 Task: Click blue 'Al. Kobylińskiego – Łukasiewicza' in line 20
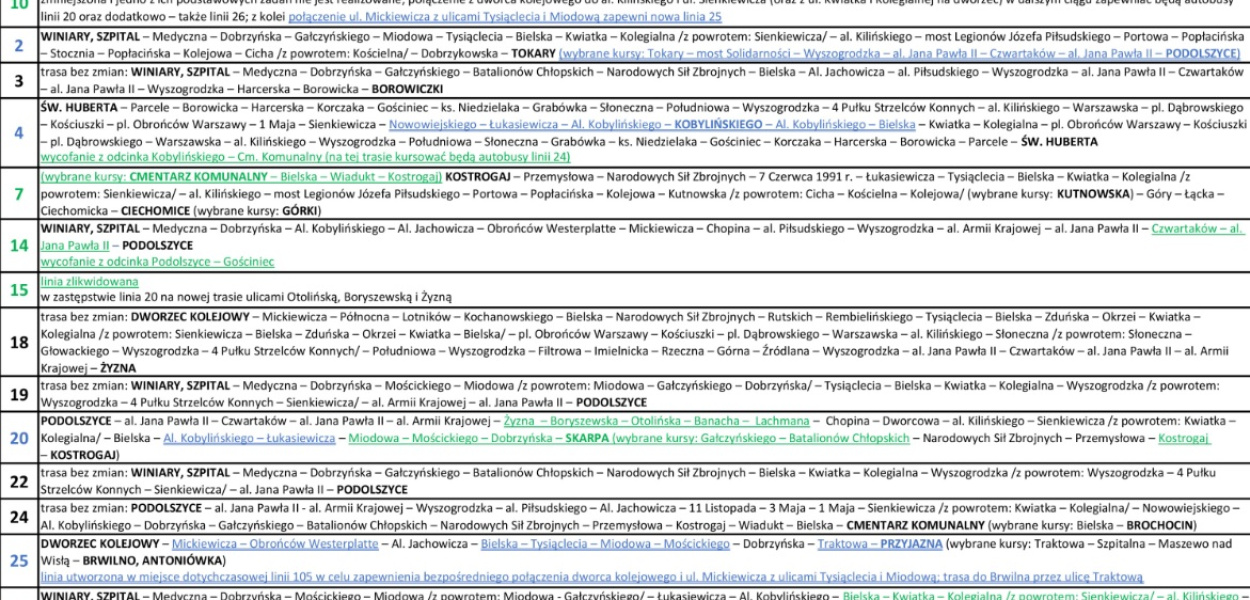point(249,439)
